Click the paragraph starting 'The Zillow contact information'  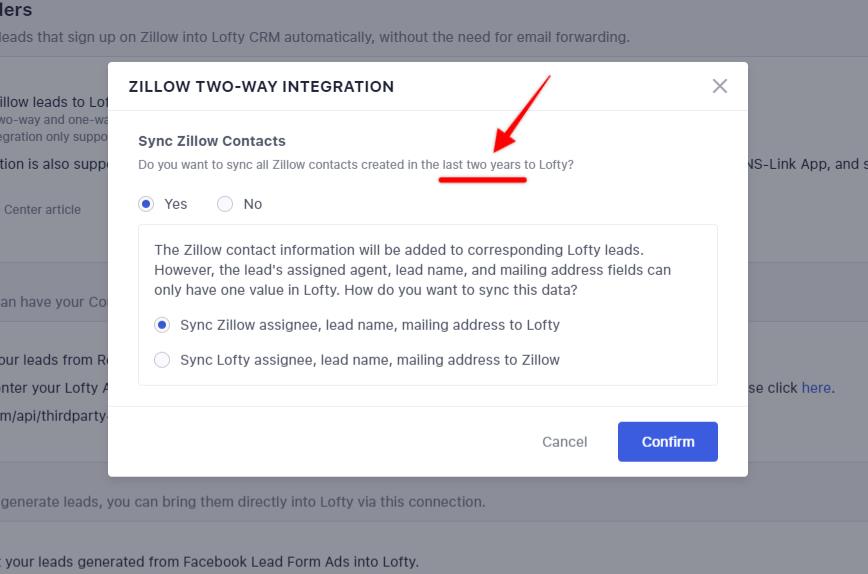pyautogui.click(x=412, y=270)
